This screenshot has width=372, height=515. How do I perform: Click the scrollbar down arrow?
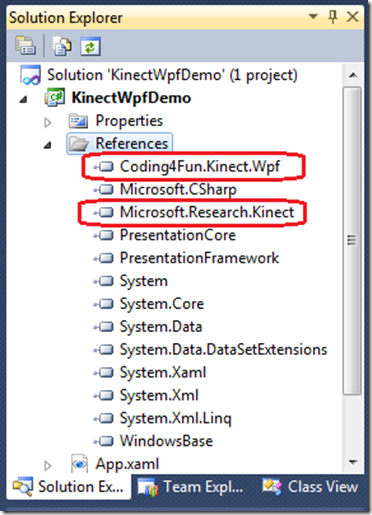tap(353, 462)
